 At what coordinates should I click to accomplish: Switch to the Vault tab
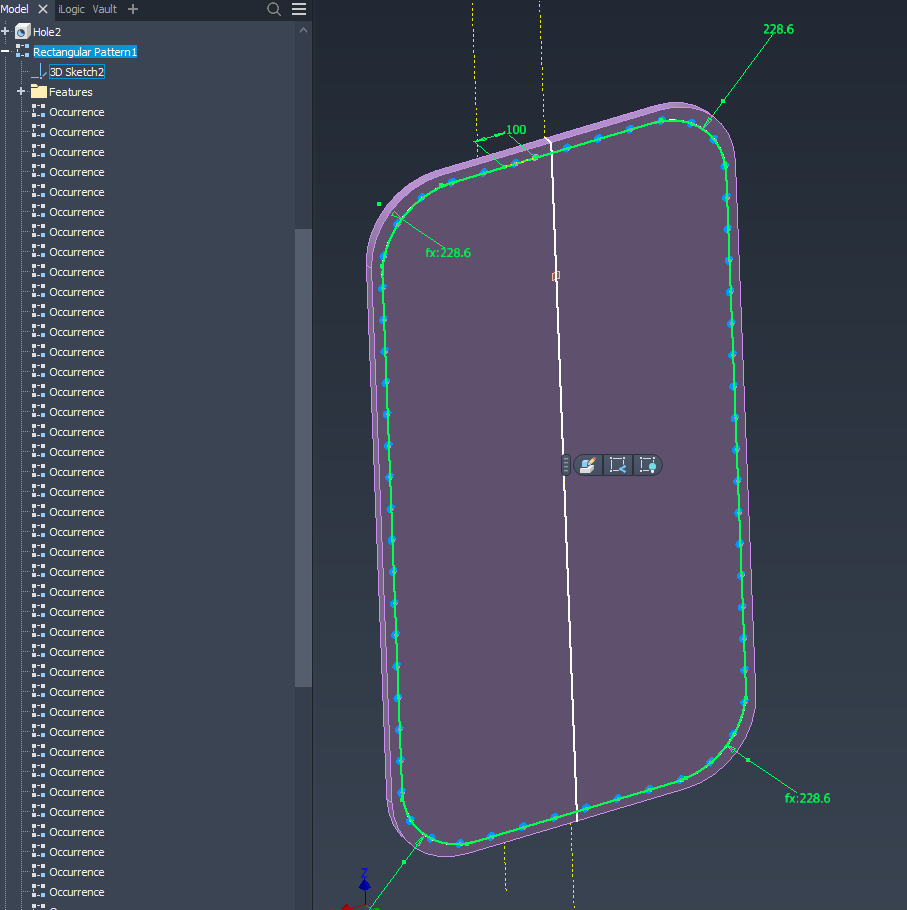[x=104, y=9]
